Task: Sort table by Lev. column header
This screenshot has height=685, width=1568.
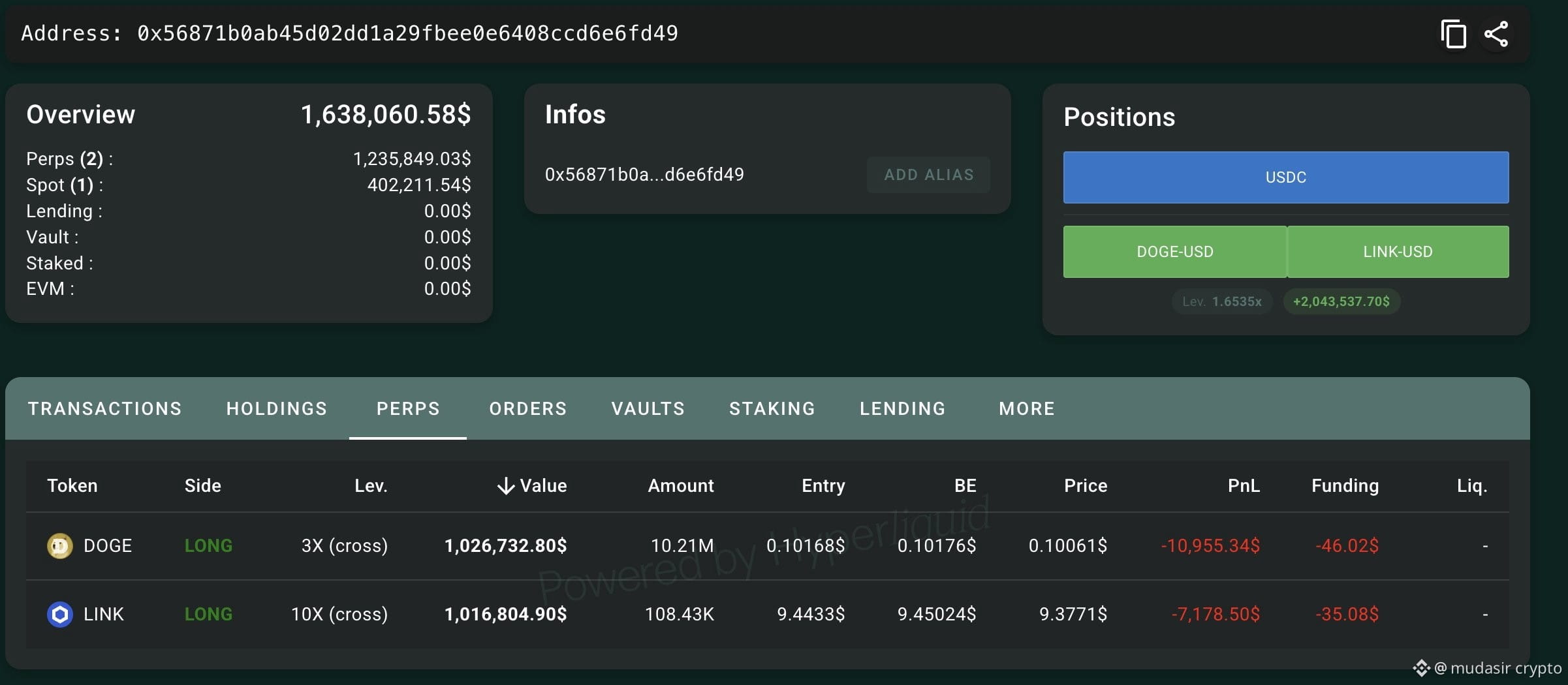Action: coord(371,486)
